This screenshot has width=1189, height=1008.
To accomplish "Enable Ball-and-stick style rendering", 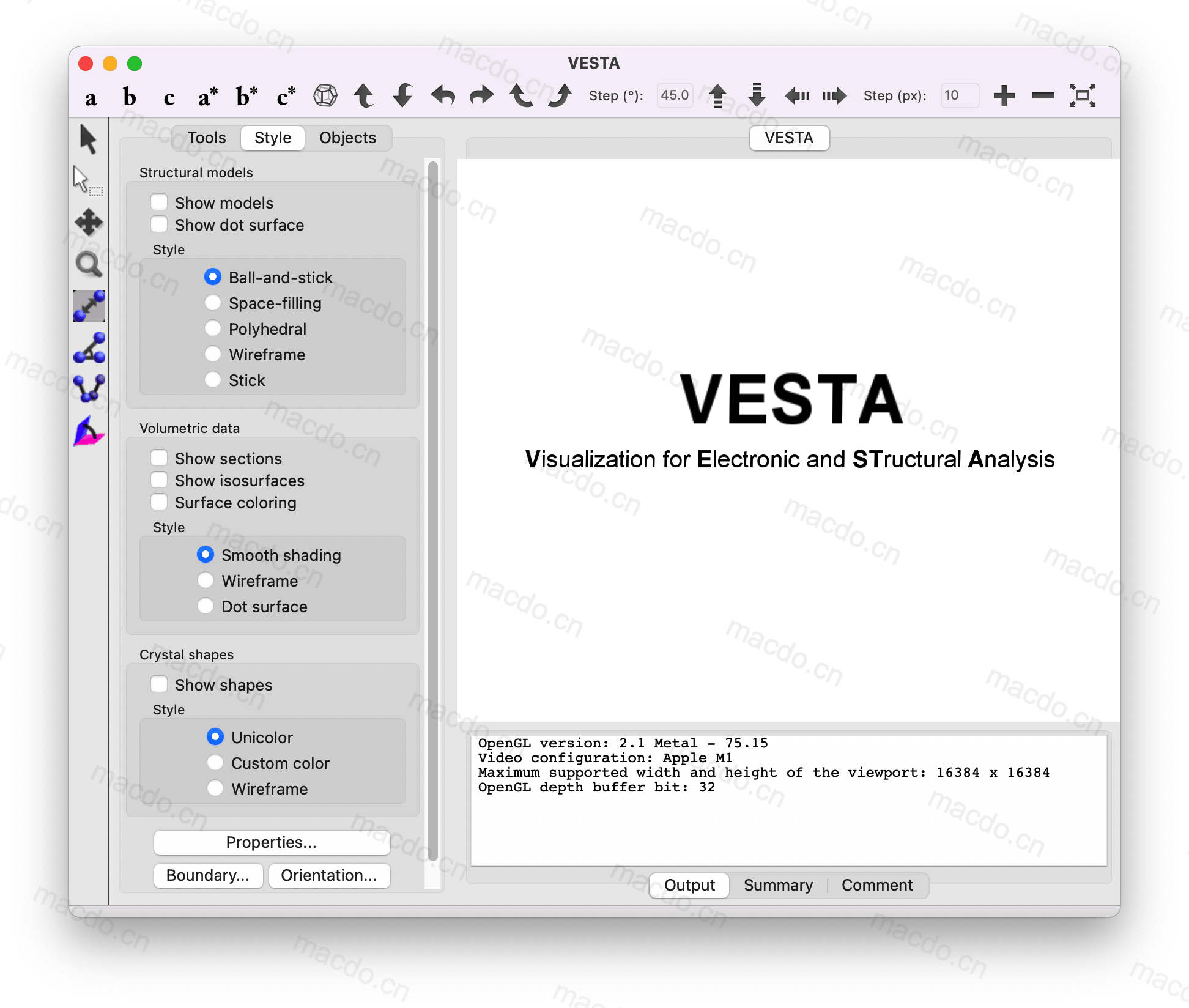I will [x=215, y=276].
